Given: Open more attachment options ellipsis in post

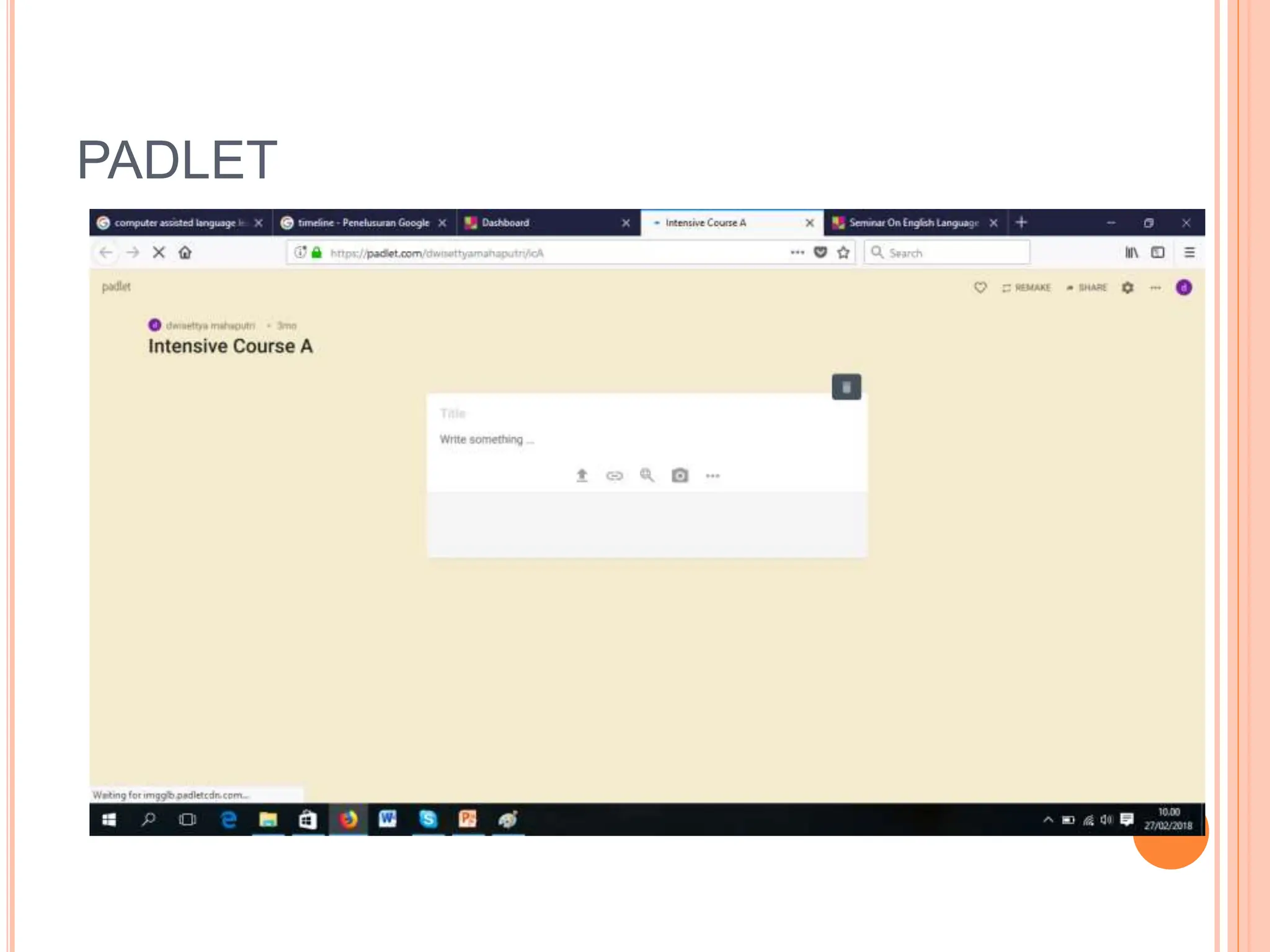Looking at the screenshot, I should tap(713, 476).
